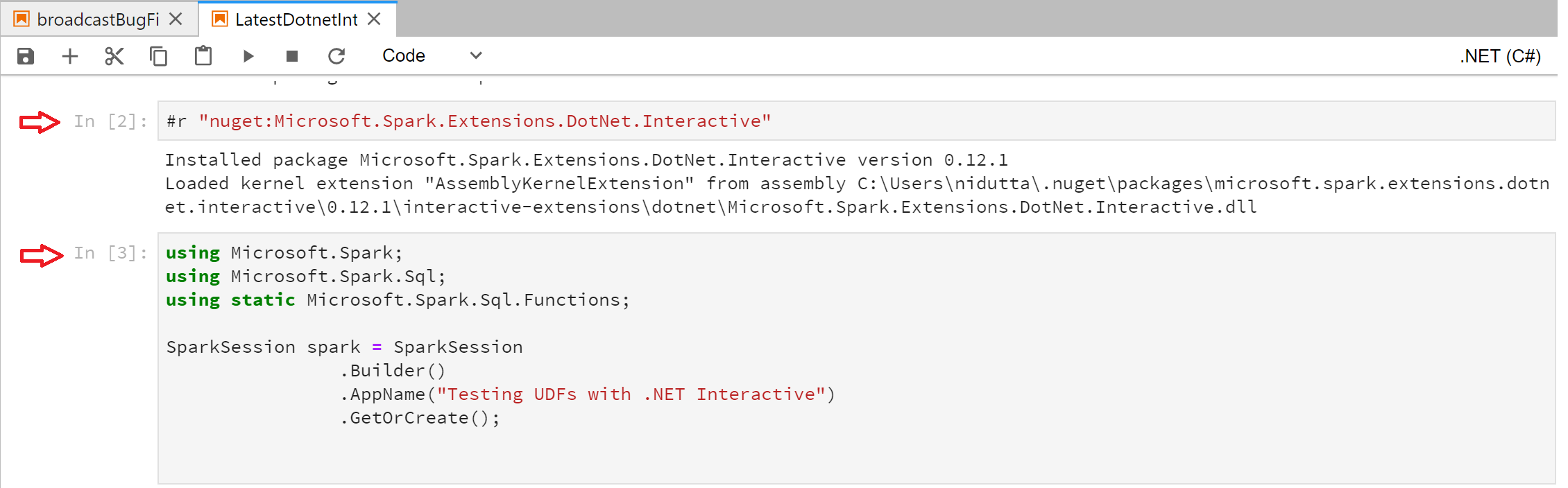Click into the nuget package input cell
The width and height of the screenshot is (1568, 488).
click(833, 121)
